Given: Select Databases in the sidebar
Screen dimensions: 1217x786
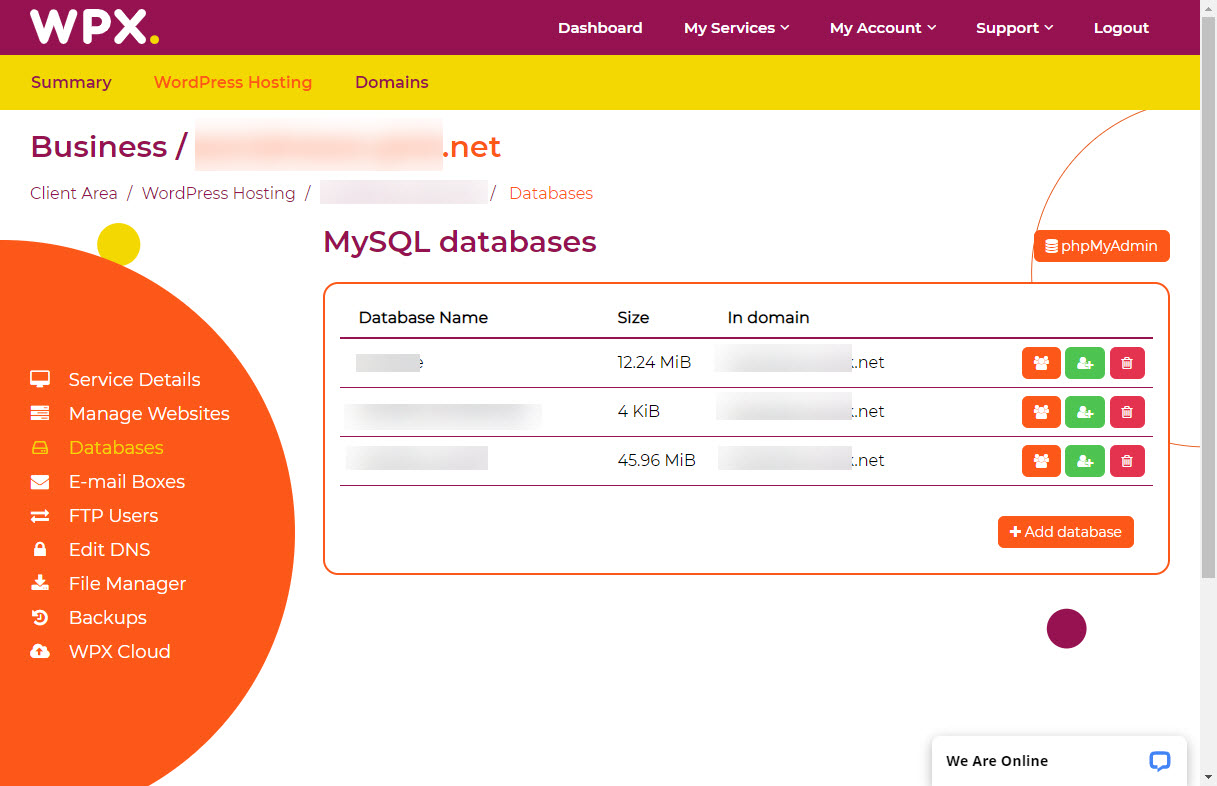Looking at the screenshot, I should point(116,447).
